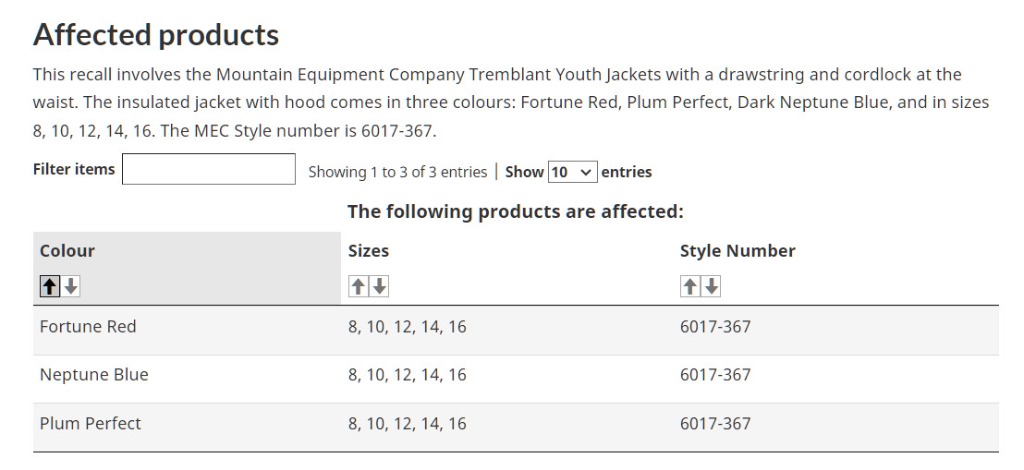Click the Colour column header
The width and height of the screenshot is (1024, 470).
pyautogui.click(x=67, y=251)
